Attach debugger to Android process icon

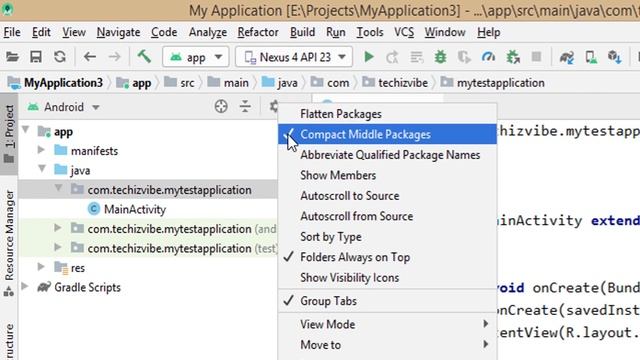pyautogui.click(x=513, y=57)
